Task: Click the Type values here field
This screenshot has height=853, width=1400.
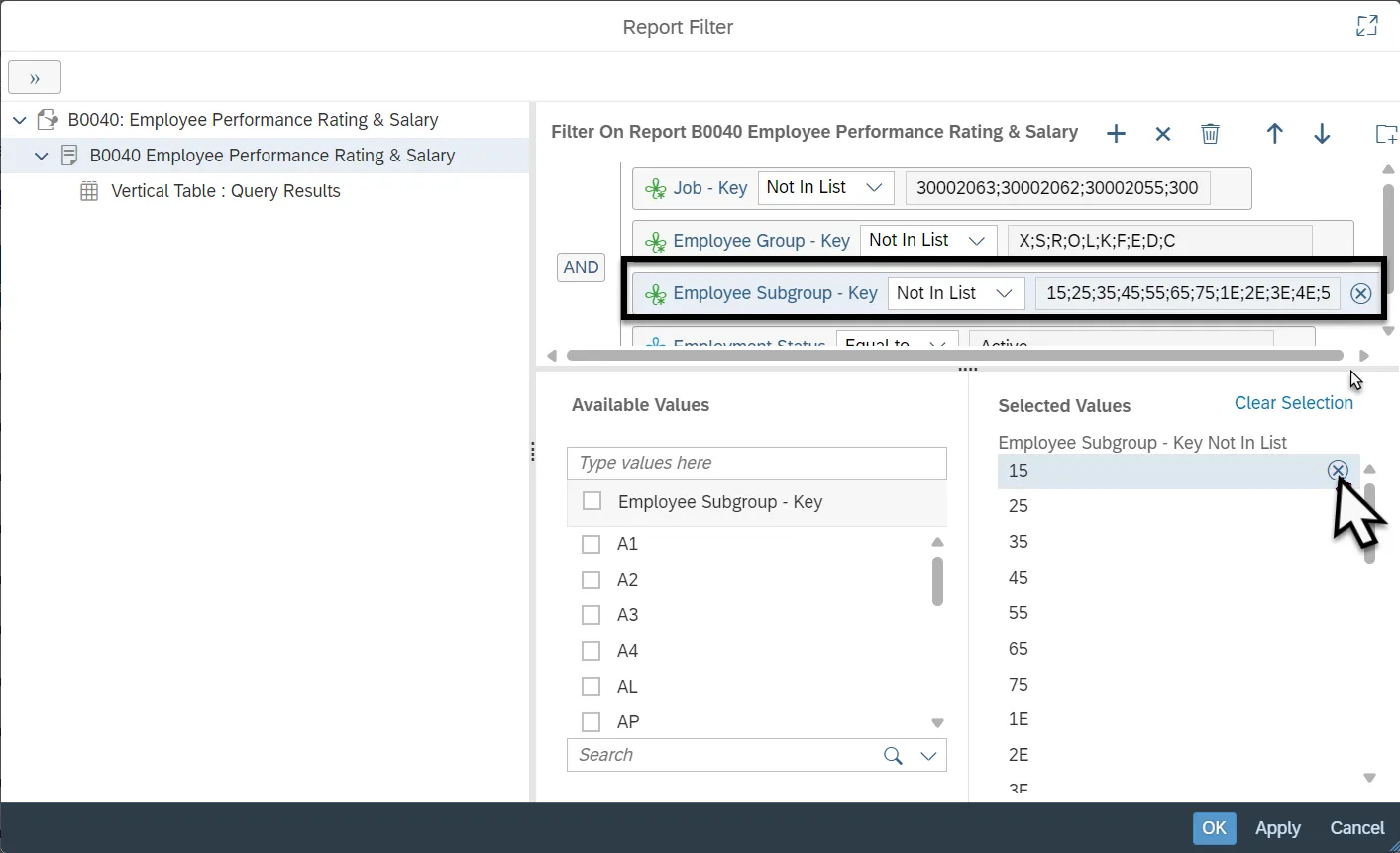Action: (756, 463)
